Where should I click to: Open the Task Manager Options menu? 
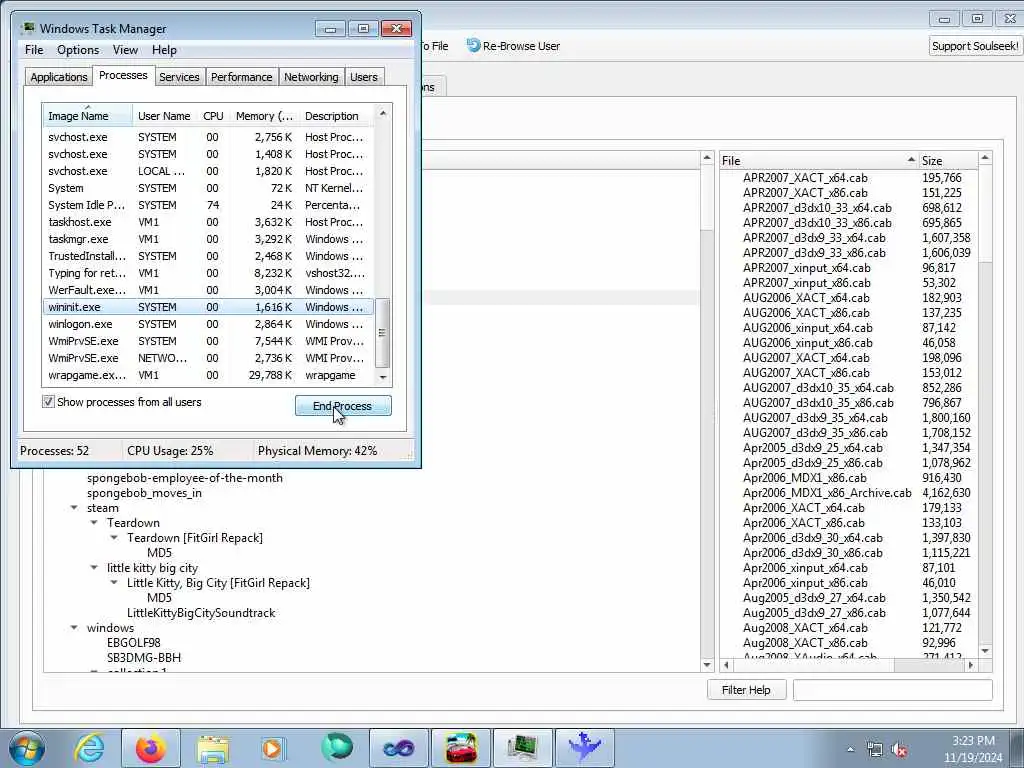(78, 50)
